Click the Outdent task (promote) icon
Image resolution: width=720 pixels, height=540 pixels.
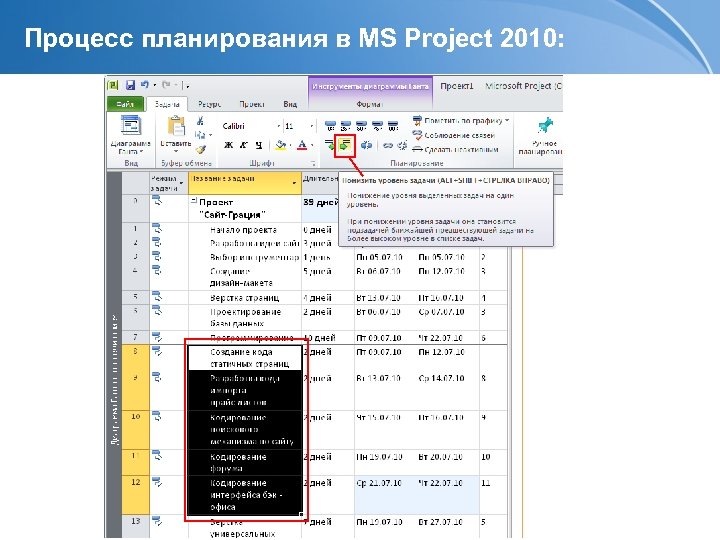(329, 146)
